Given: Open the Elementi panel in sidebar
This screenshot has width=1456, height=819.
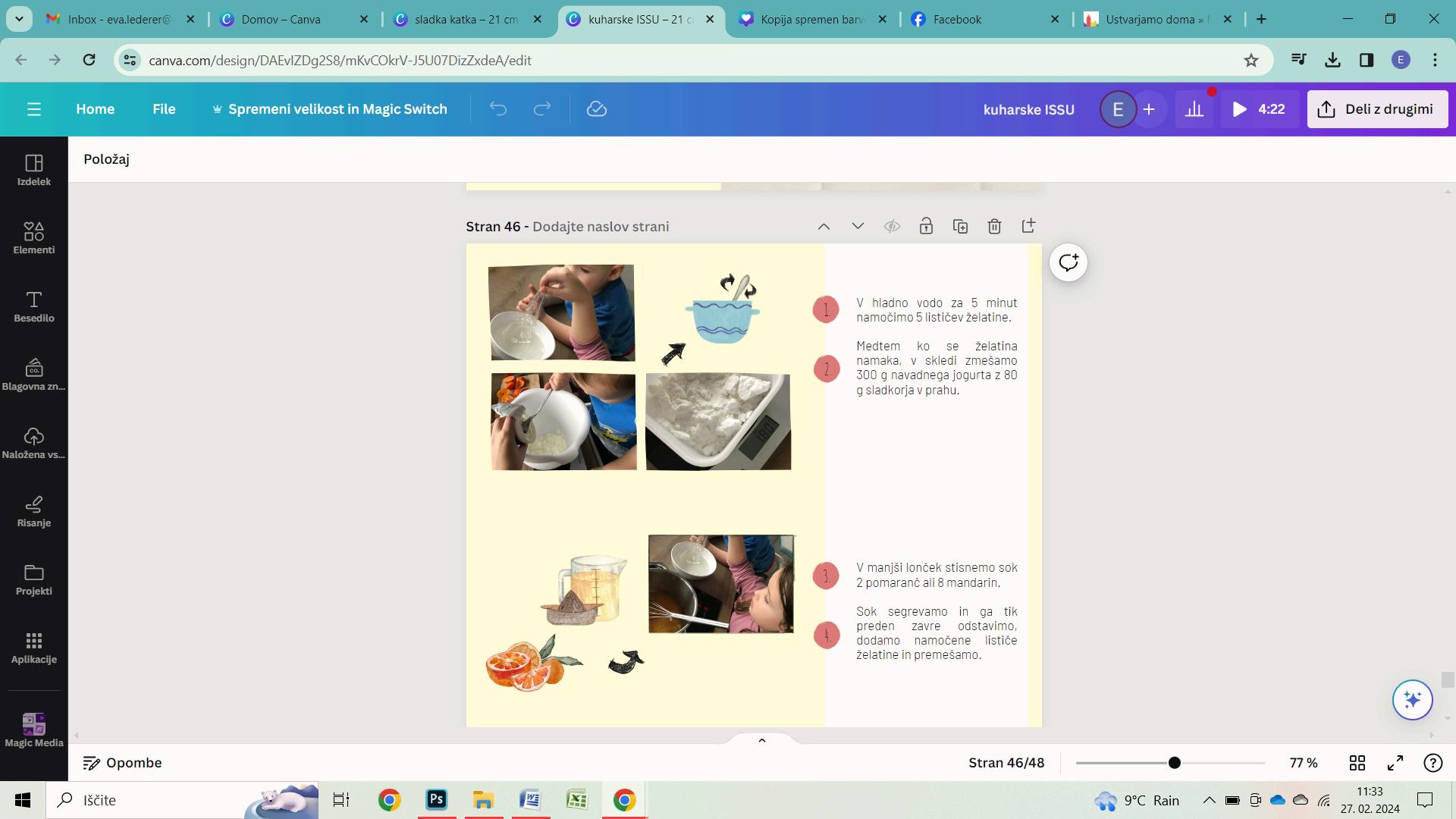Looking at the screenshot, I should [x=33, y=237].
